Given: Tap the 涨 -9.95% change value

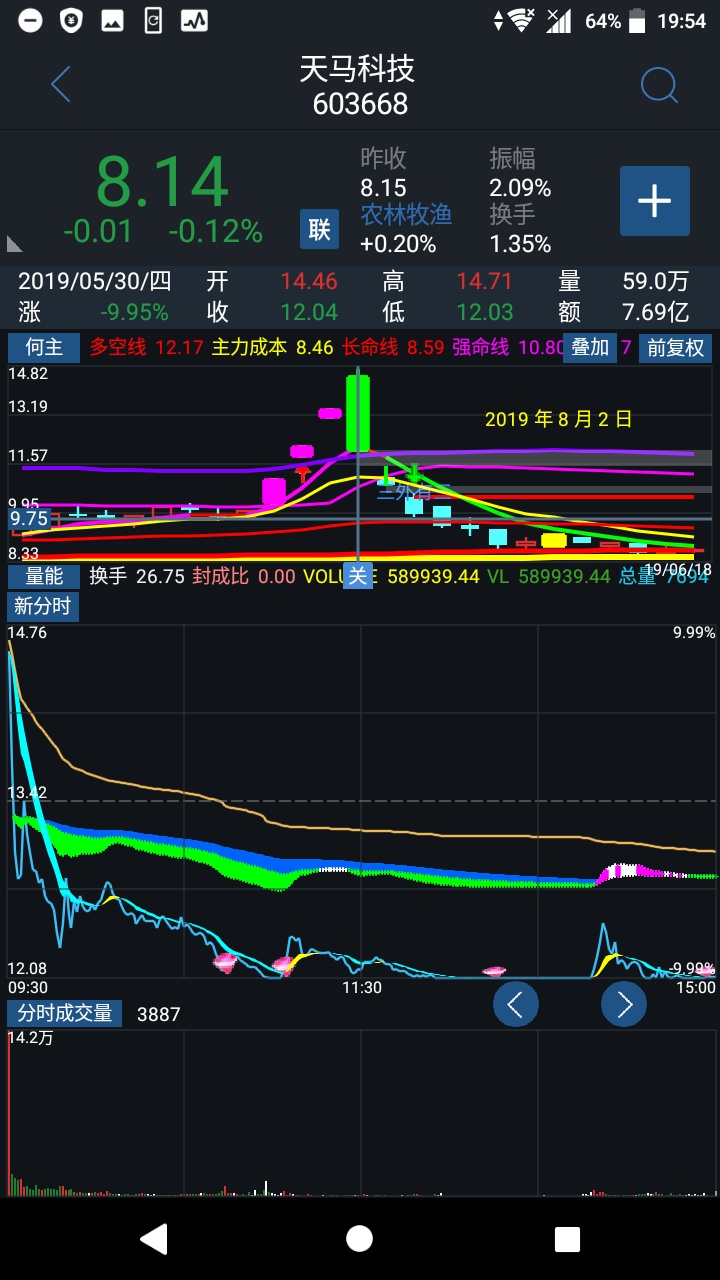Looking at the screenshot, I should [94, 312].
